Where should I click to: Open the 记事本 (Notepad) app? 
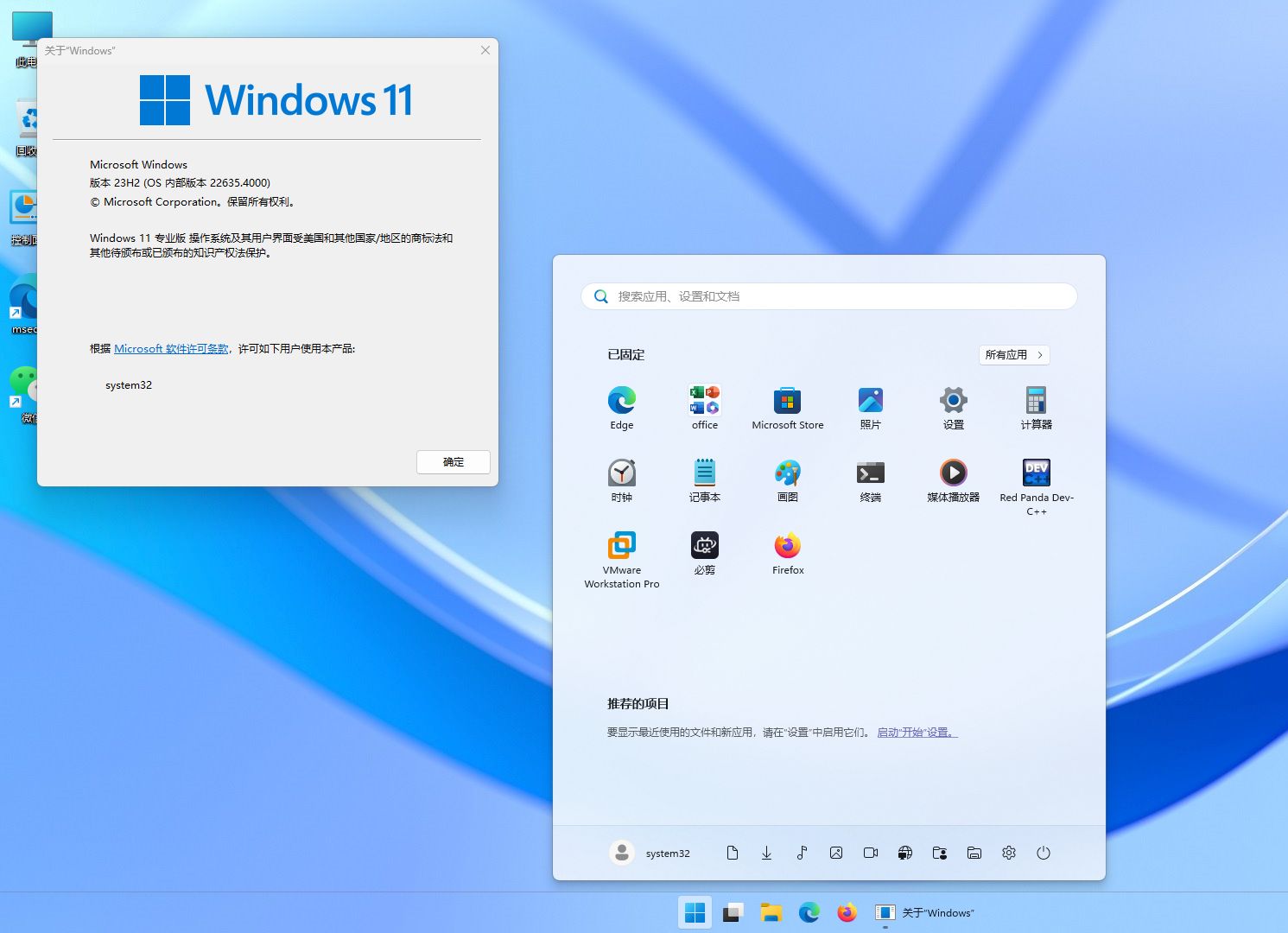click(704, 473)
